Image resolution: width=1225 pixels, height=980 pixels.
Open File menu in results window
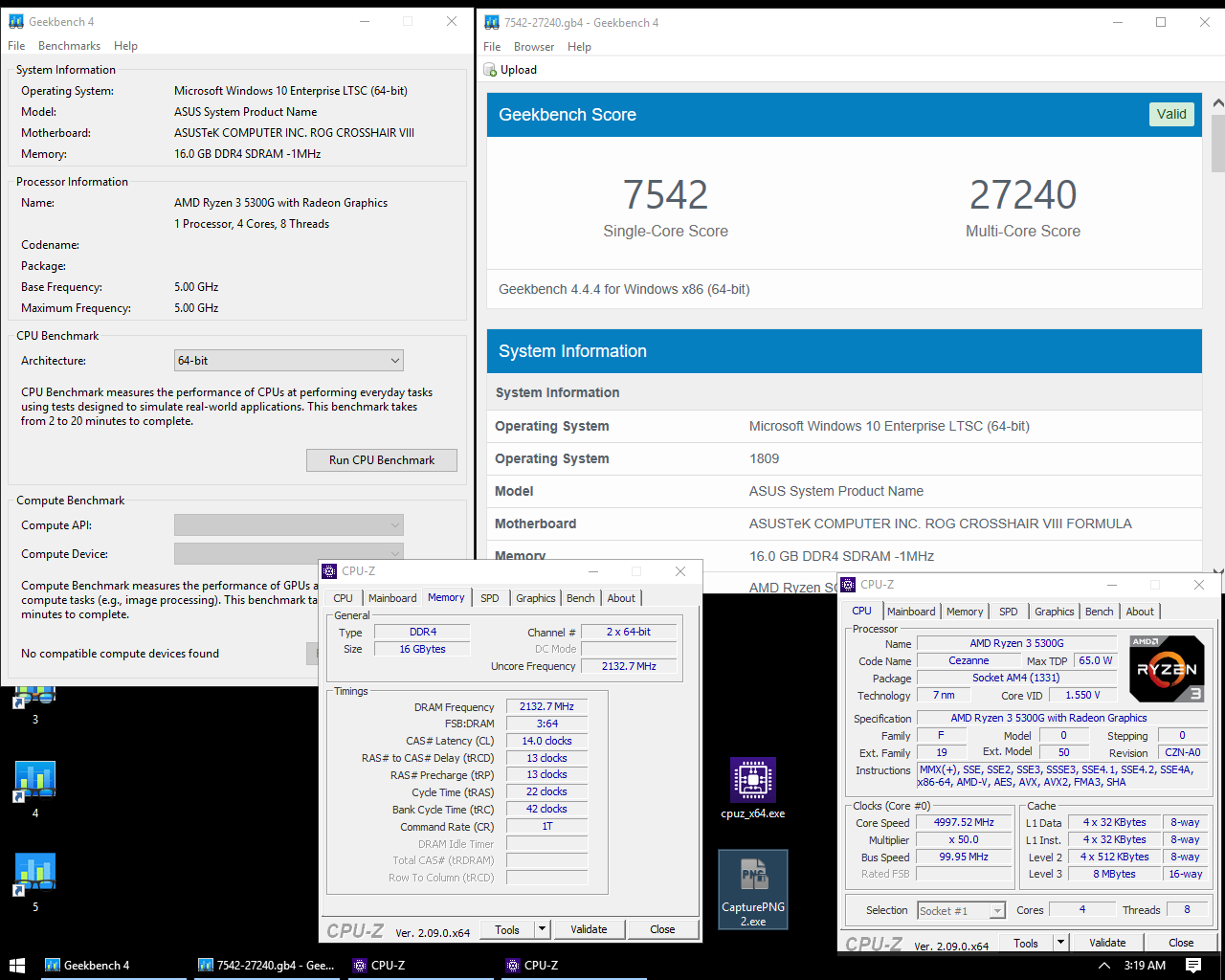point(492,47)
